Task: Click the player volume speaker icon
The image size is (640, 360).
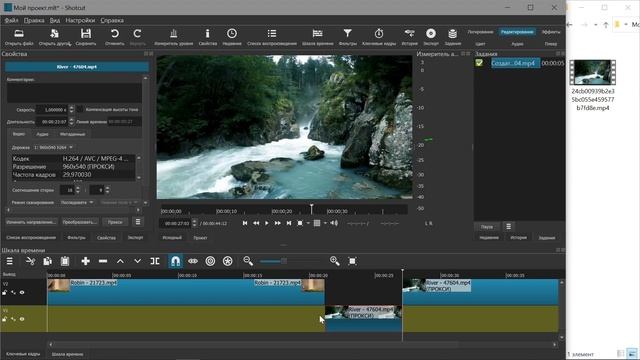Action: click(334, 223)
